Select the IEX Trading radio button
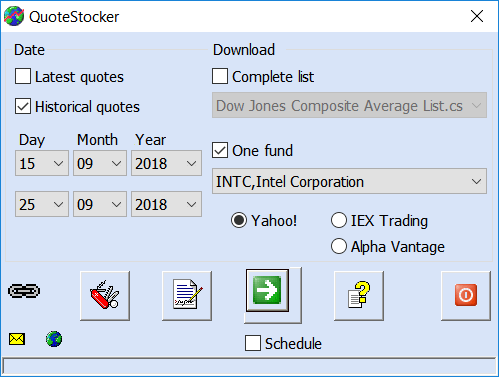Screen dimensions: 499x377 click(339, 220)
